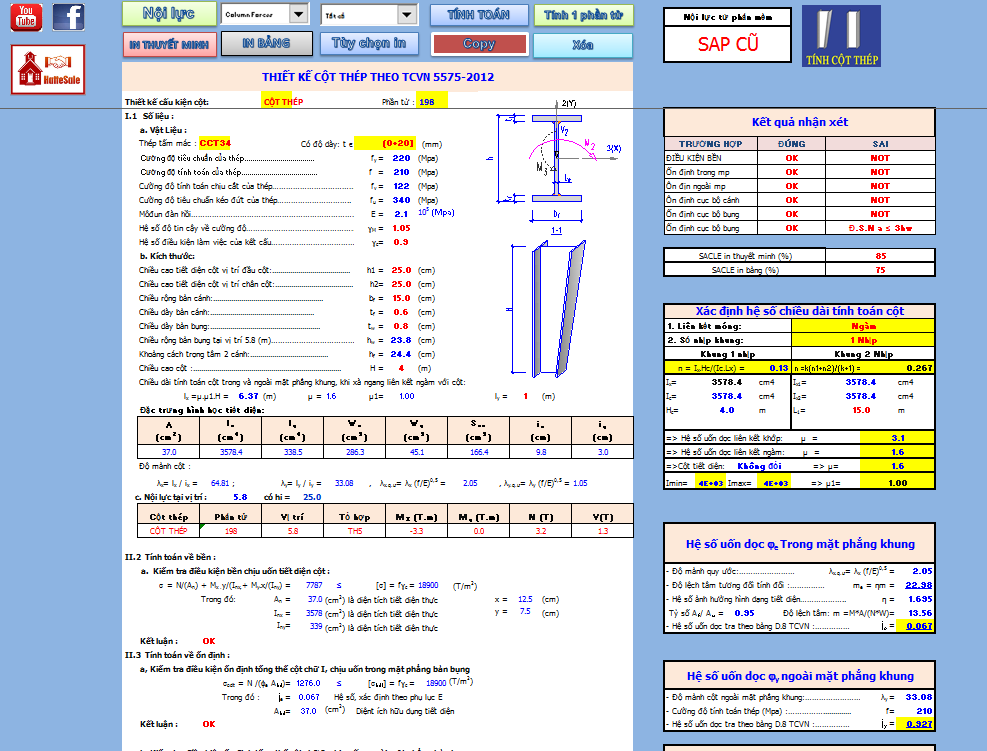This screenshot has width=987, height=751.
Task: Select the SCALE in bảng value 75
Action: click(x=880, y=270)
